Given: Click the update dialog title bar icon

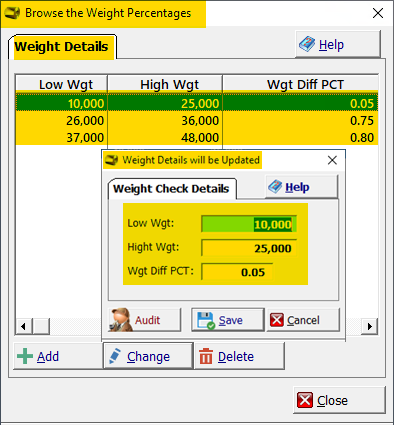Looking at the screenshot, I should 111,160.
